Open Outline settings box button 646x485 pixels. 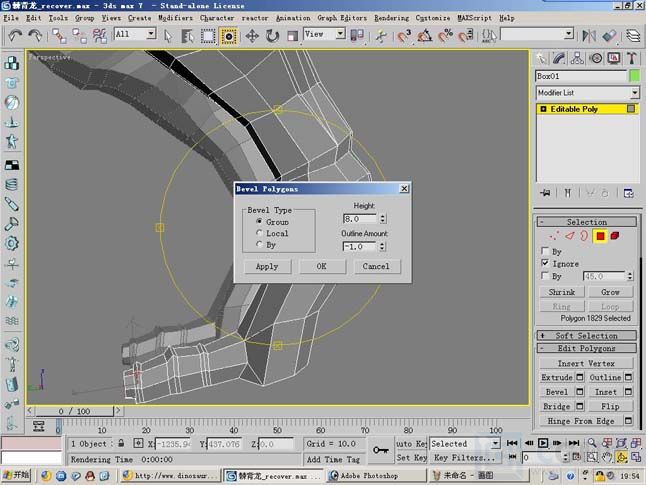(628, 377)
